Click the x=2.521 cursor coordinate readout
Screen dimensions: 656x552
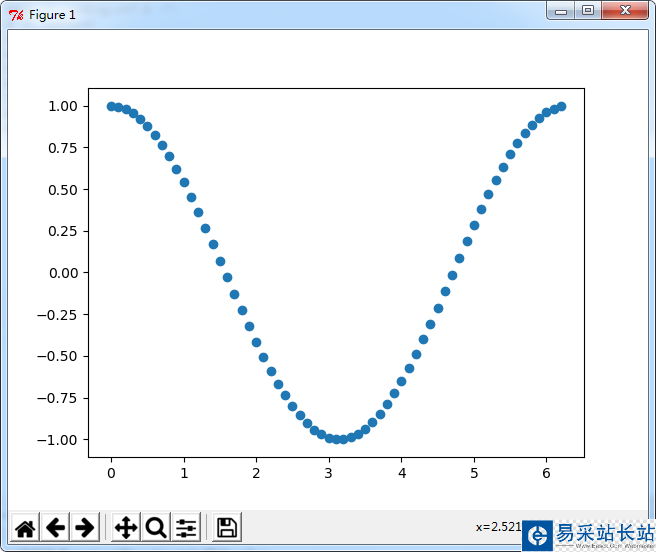pos(498,526)
